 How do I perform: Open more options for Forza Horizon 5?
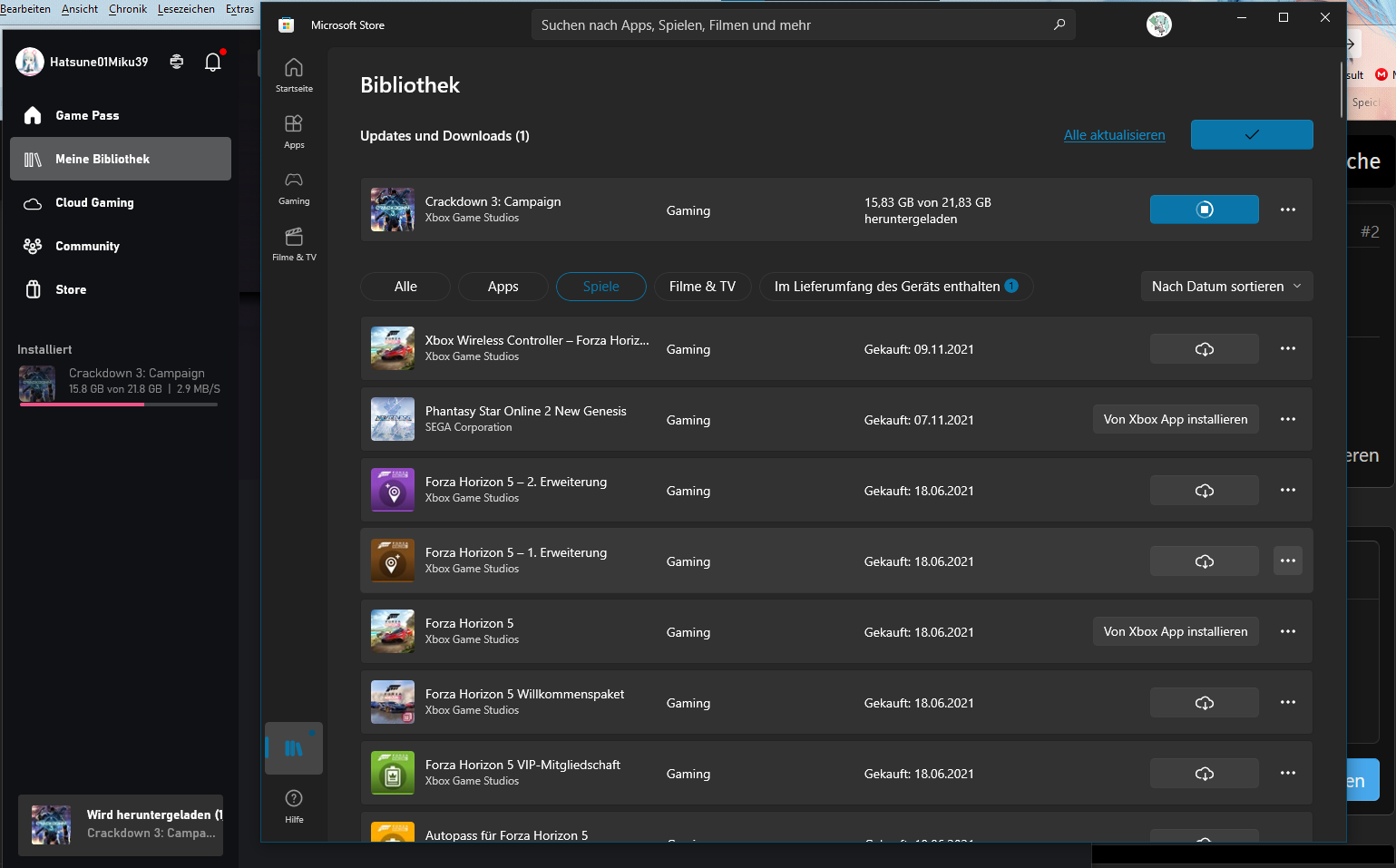tap(1287, 632)
